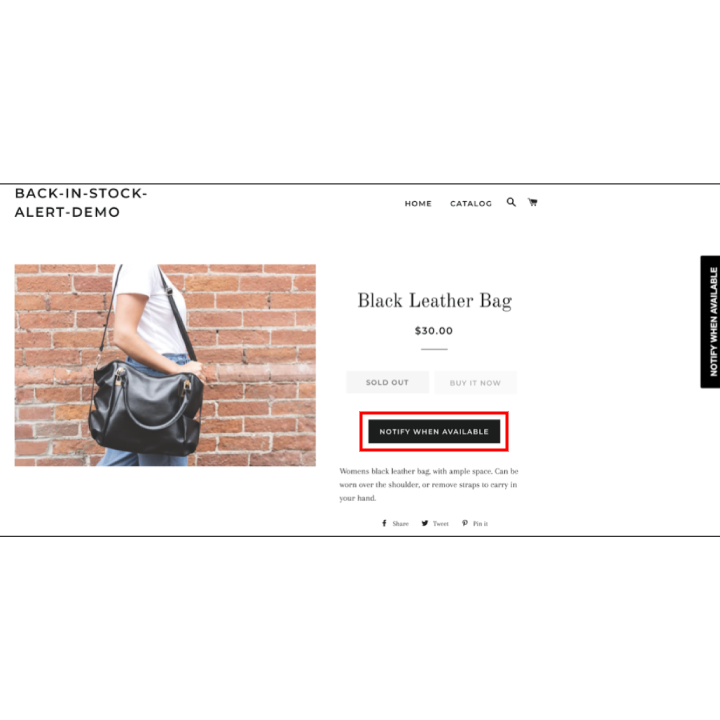Click the Pinterest pin icon

(x=465, y=523)
